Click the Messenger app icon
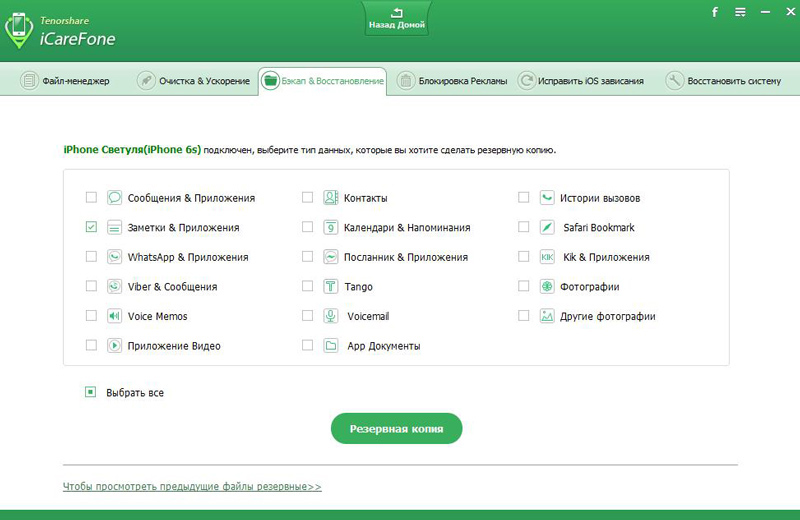Image resolution: width=800 pixels, height=520 pixels. click(331, 257)
